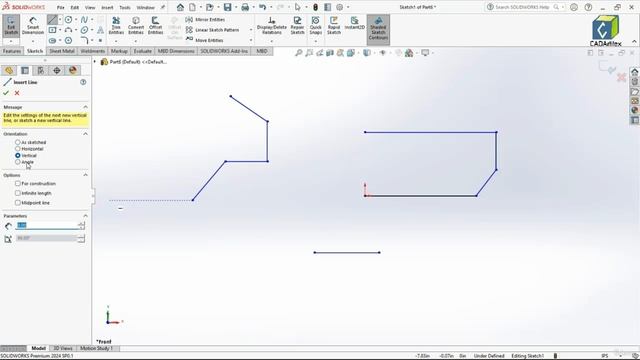Cancel Insert Line with red X
Viewport: 640px width, 360px height.
[17, 93]
